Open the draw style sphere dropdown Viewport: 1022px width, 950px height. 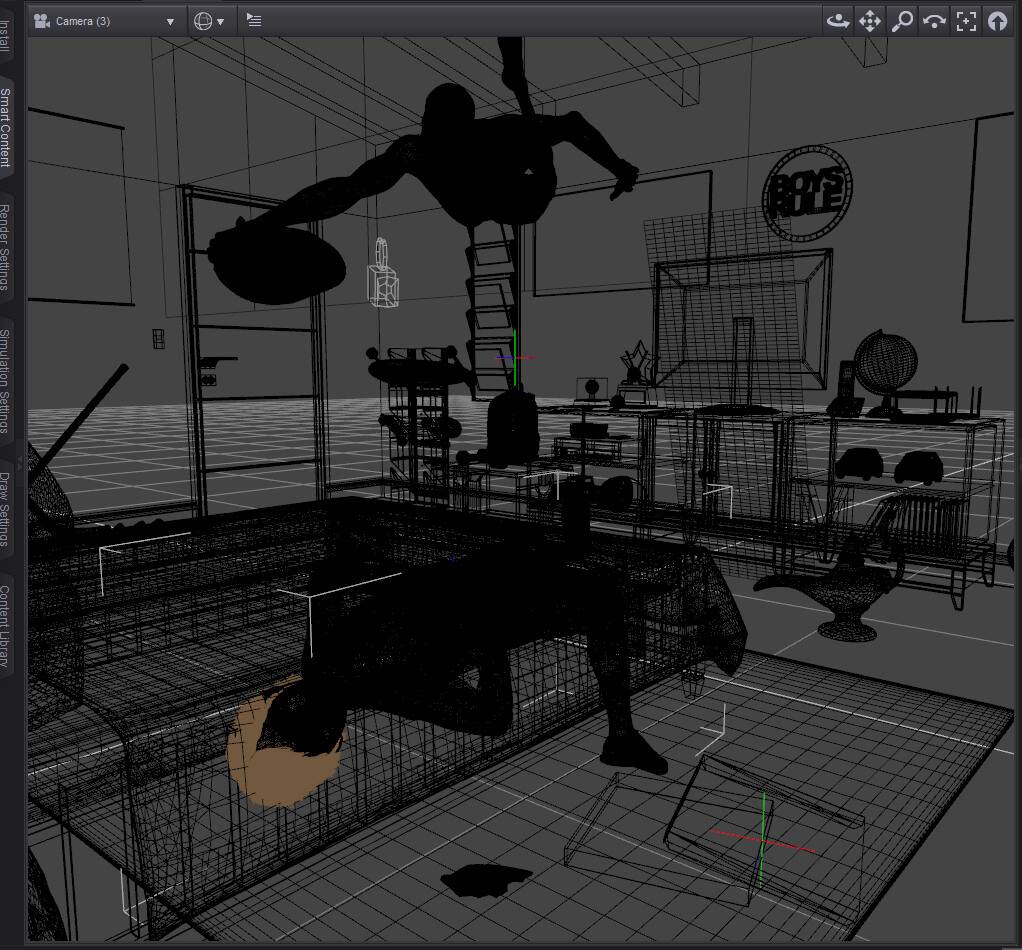[x=209, y=22]
